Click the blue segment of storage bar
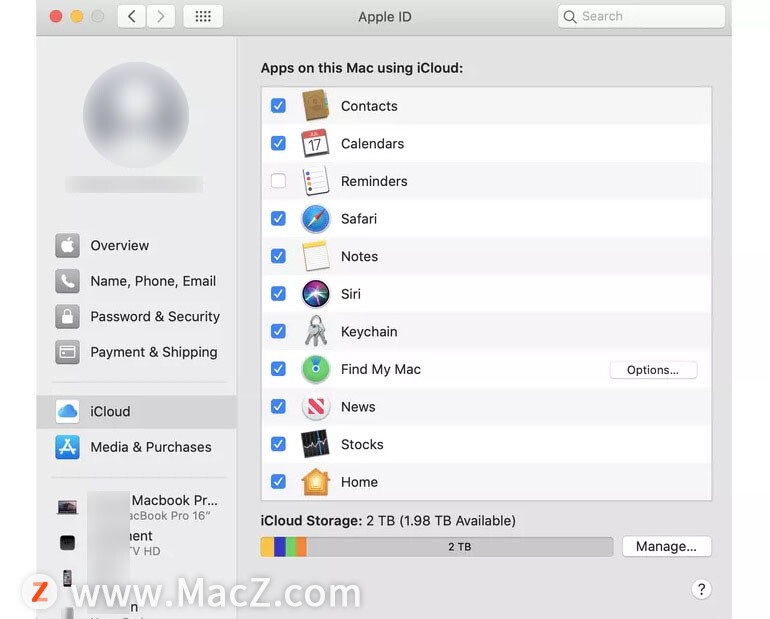 [x=280, y=546]
